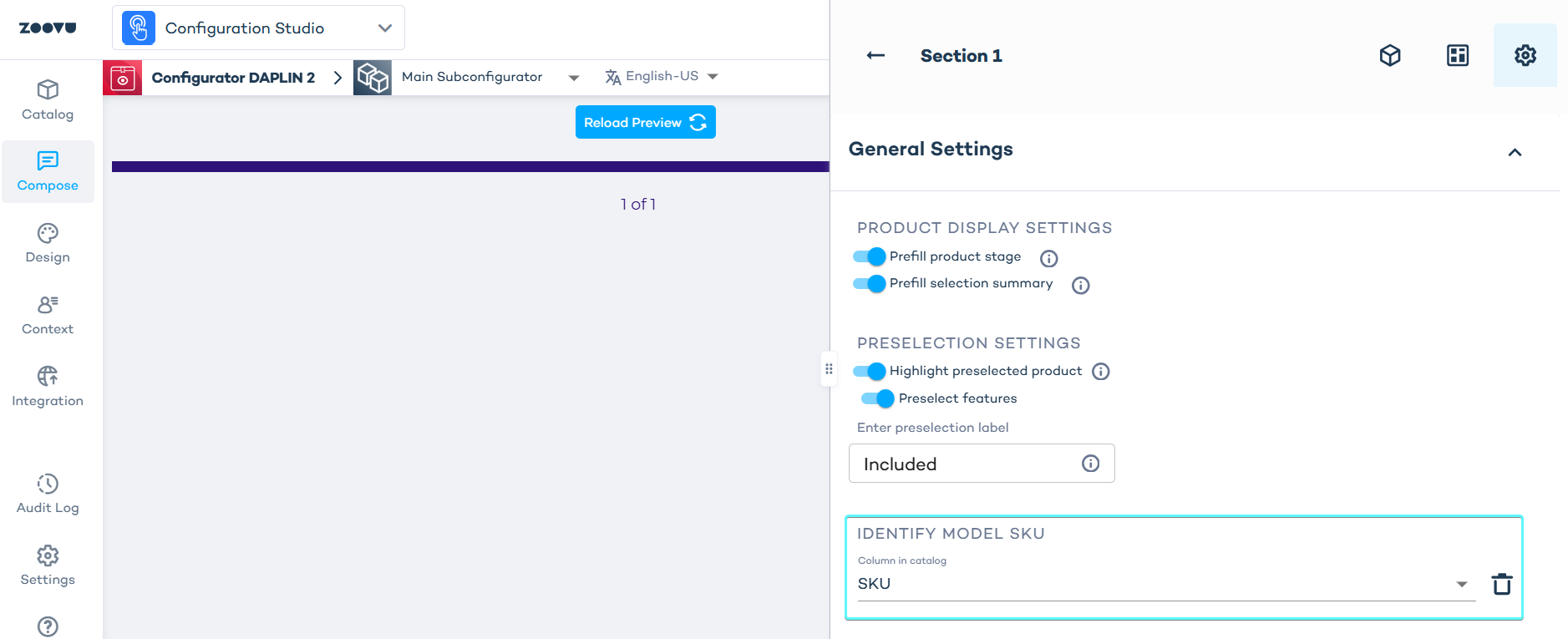The width and height of the screenshot is (1568, 639).
Task: Turn off Highlight preselected product
Action: [x=870, y=371]
